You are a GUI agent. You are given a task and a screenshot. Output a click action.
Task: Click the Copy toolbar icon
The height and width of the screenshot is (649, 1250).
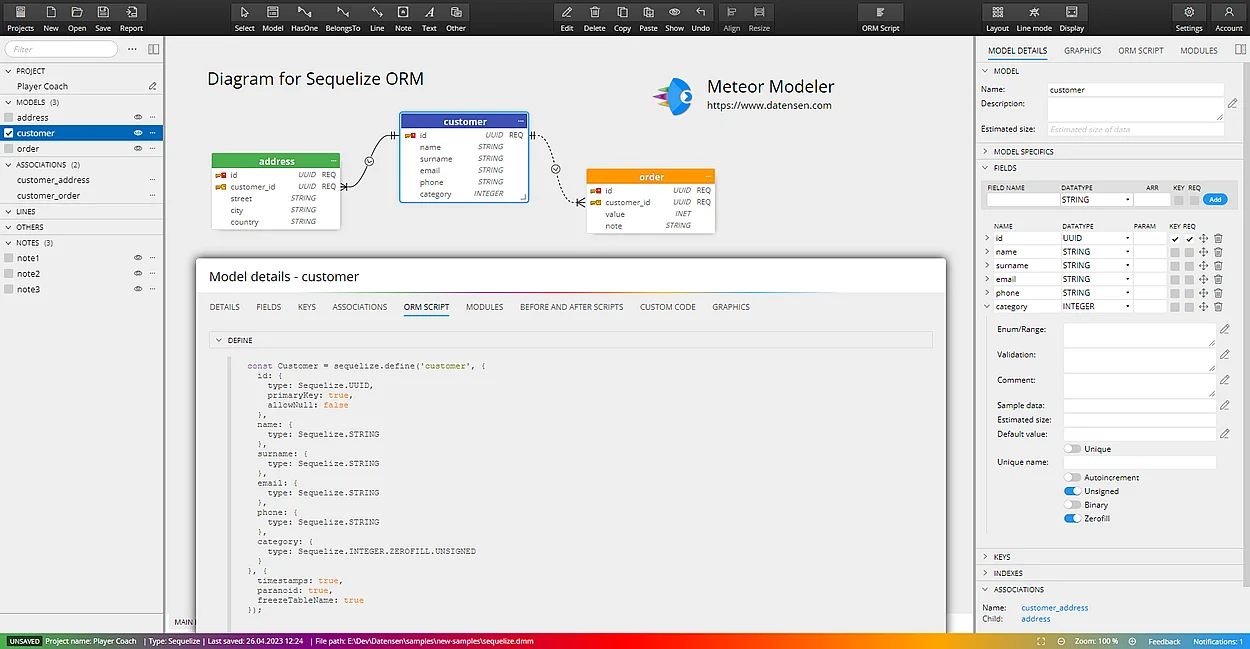click(x=622, y=17)
